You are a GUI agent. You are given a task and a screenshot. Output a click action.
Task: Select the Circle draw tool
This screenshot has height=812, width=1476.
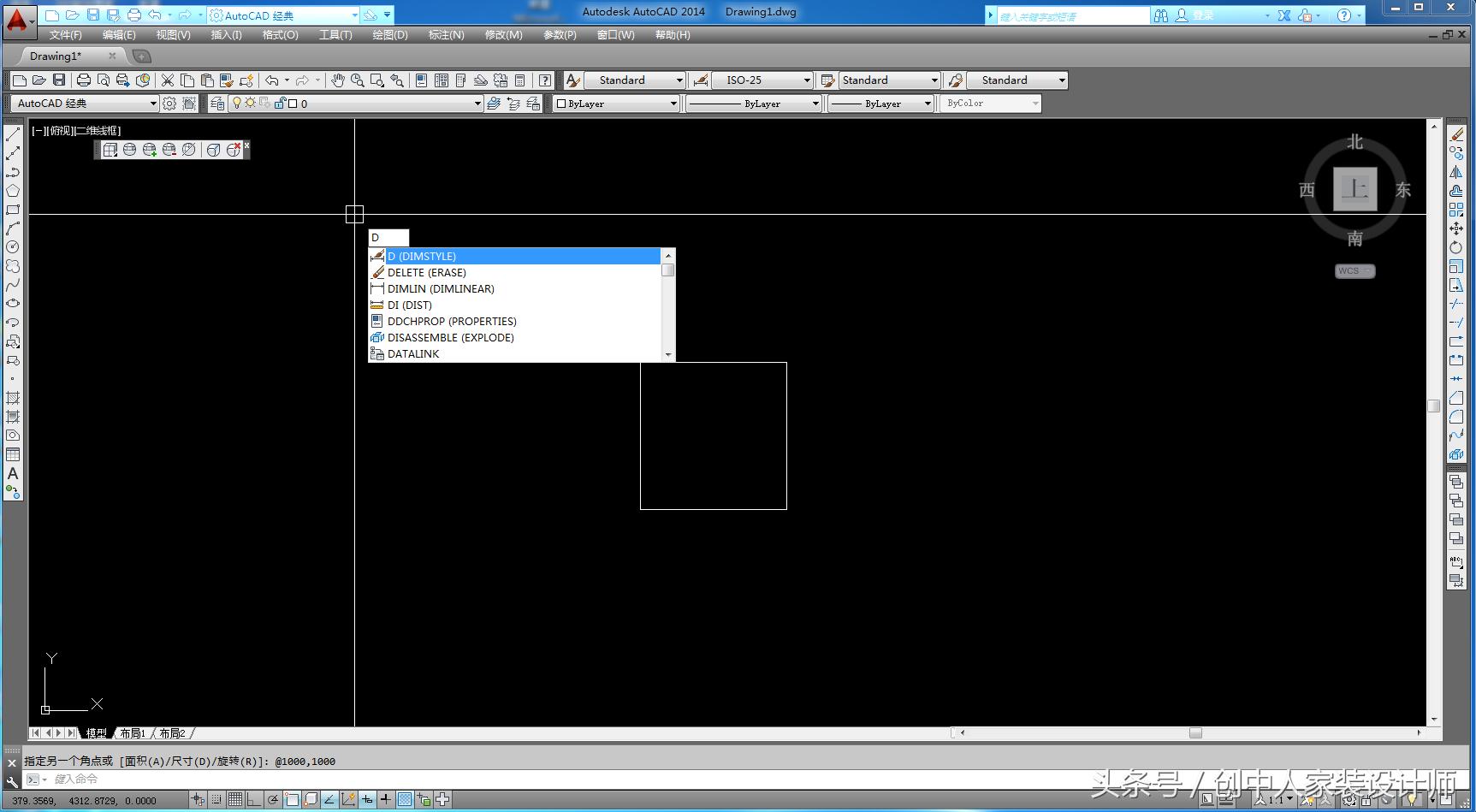click(13, 247)
